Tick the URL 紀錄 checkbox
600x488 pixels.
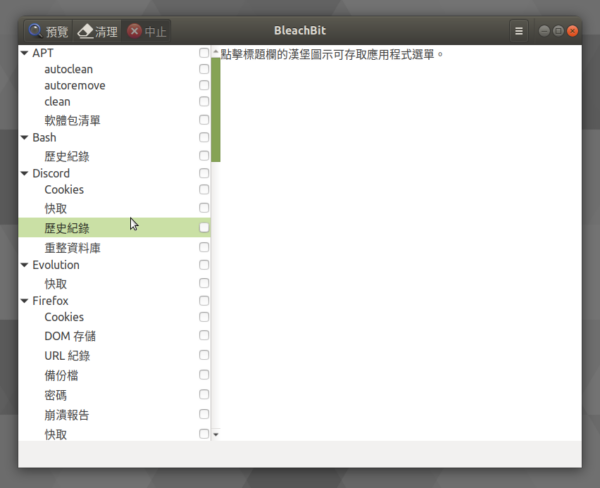(204, 355)
